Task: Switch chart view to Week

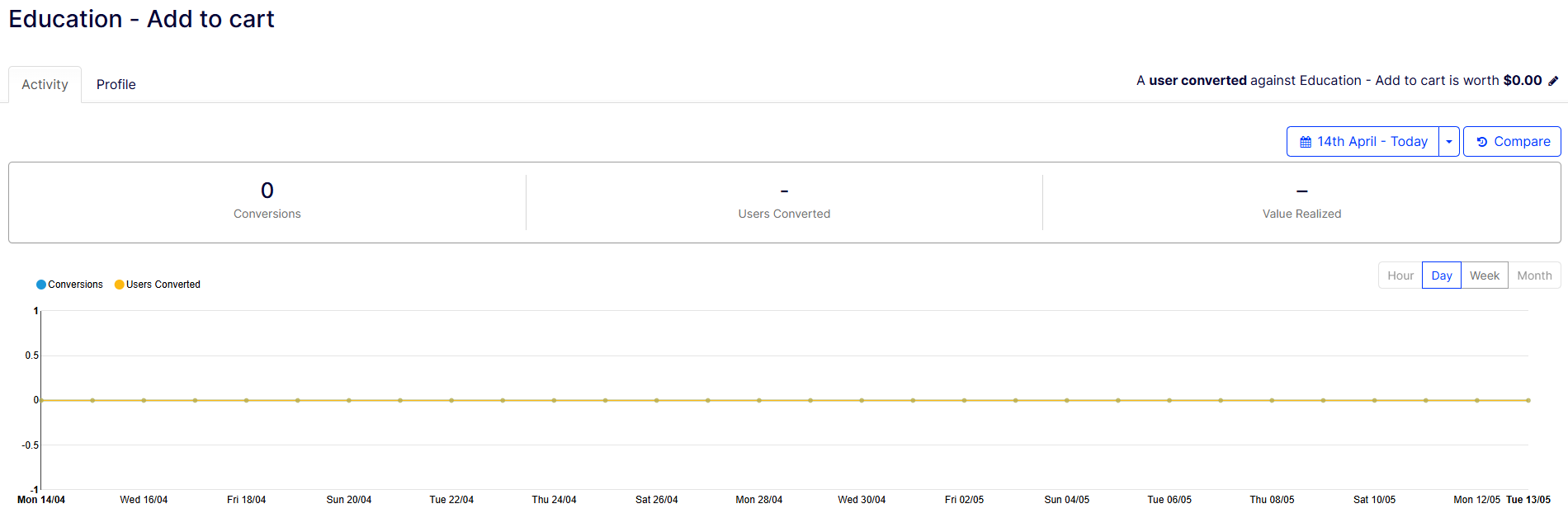Action: [1484, 275]
